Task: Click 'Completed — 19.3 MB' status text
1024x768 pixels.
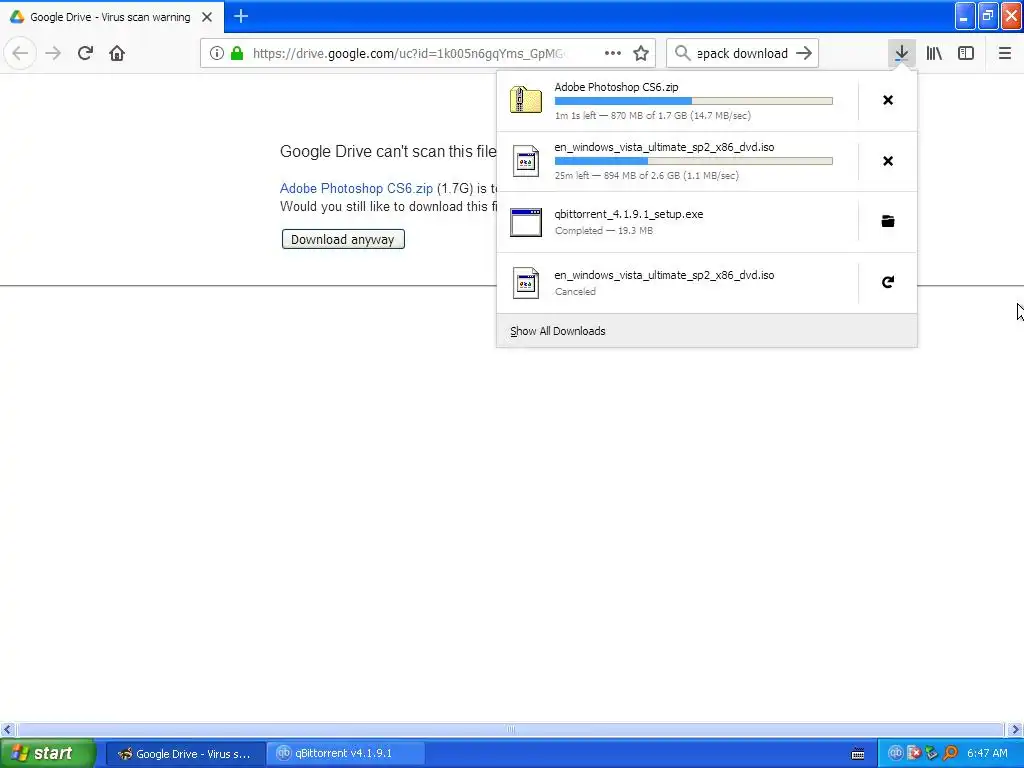Action: coord(604,231)
